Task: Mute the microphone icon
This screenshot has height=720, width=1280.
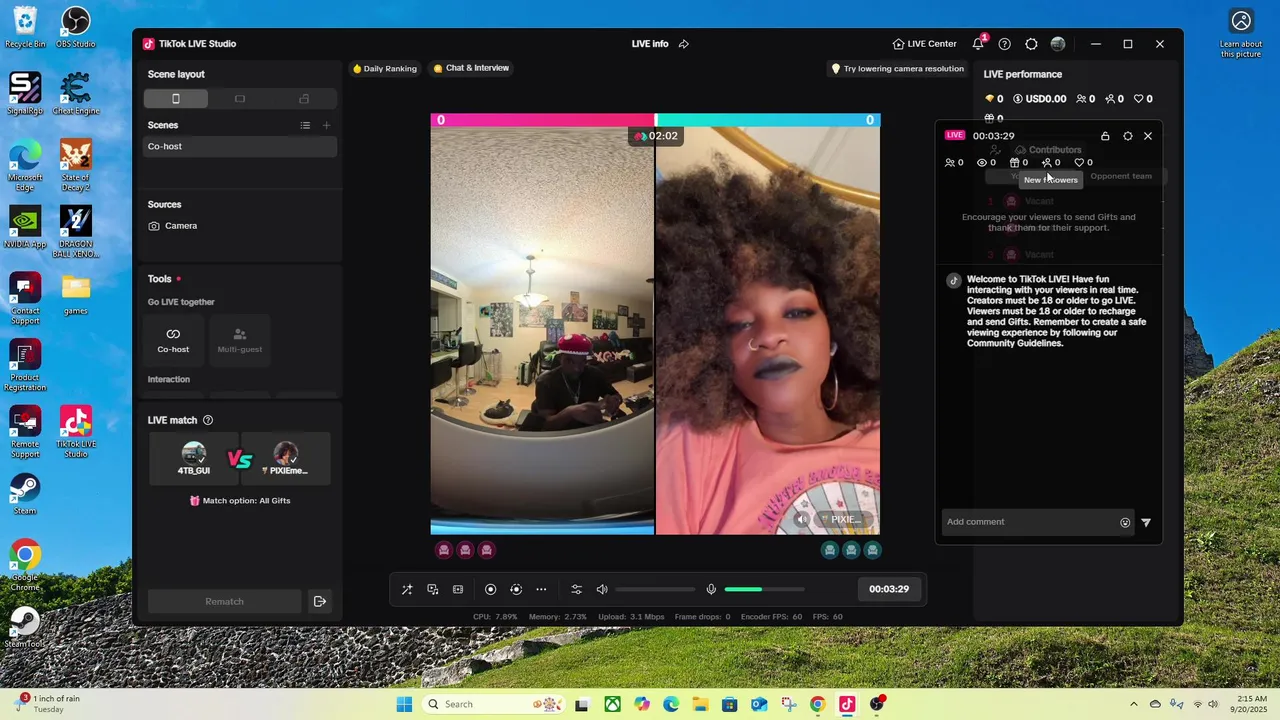Action: 711,589
